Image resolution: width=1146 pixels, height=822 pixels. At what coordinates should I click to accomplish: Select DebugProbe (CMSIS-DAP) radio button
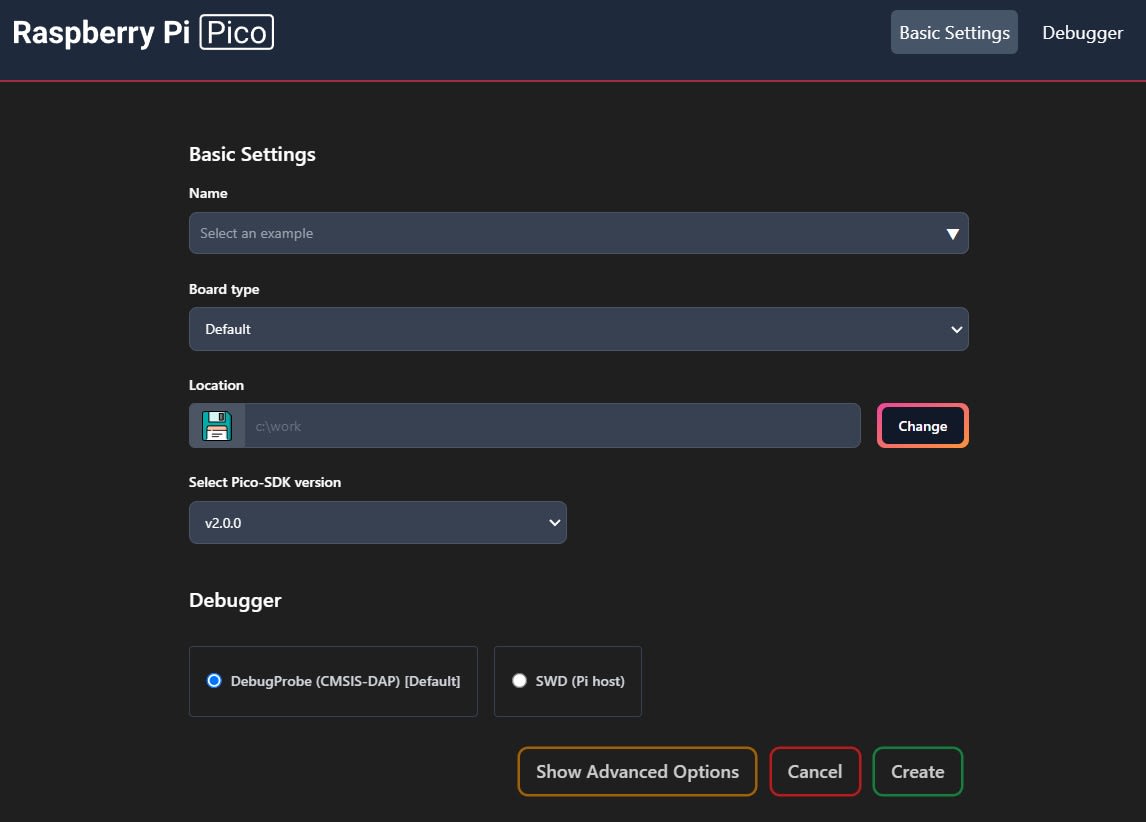pyautogui.click(x=214, y=681)
